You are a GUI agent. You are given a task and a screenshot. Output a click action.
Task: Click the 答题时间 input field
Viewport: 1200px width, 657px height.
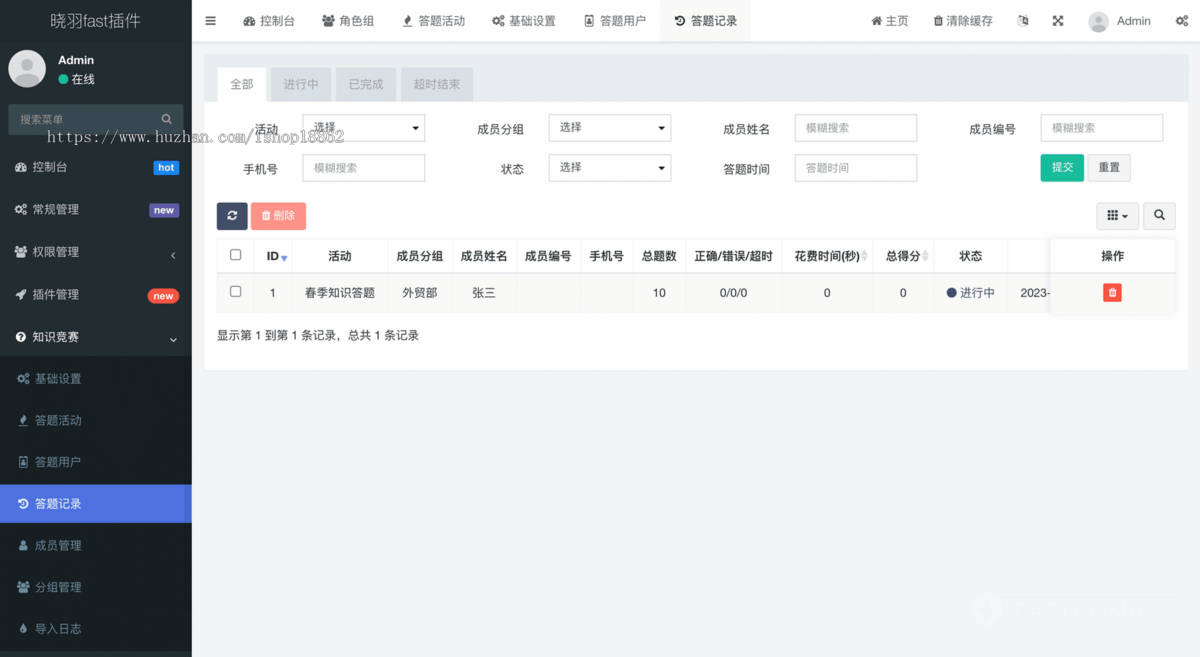point(855,167)
